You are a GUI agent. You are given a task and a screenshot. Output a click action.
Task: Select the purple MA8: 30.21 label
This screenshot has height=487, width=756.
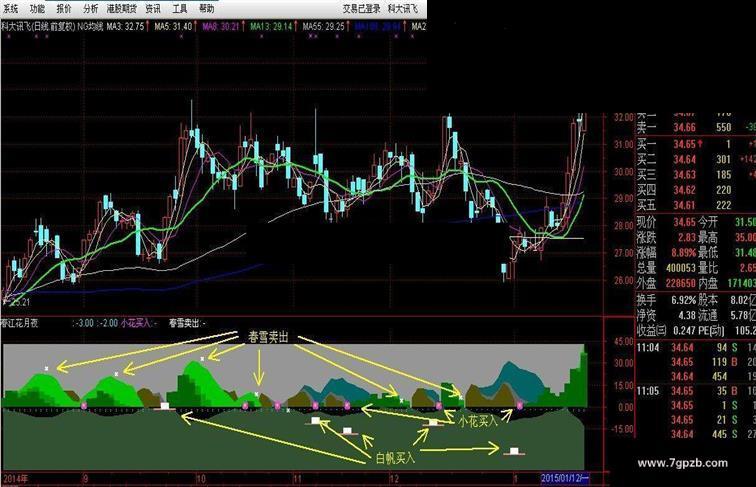pyautogui.click(x=221, y=26)
